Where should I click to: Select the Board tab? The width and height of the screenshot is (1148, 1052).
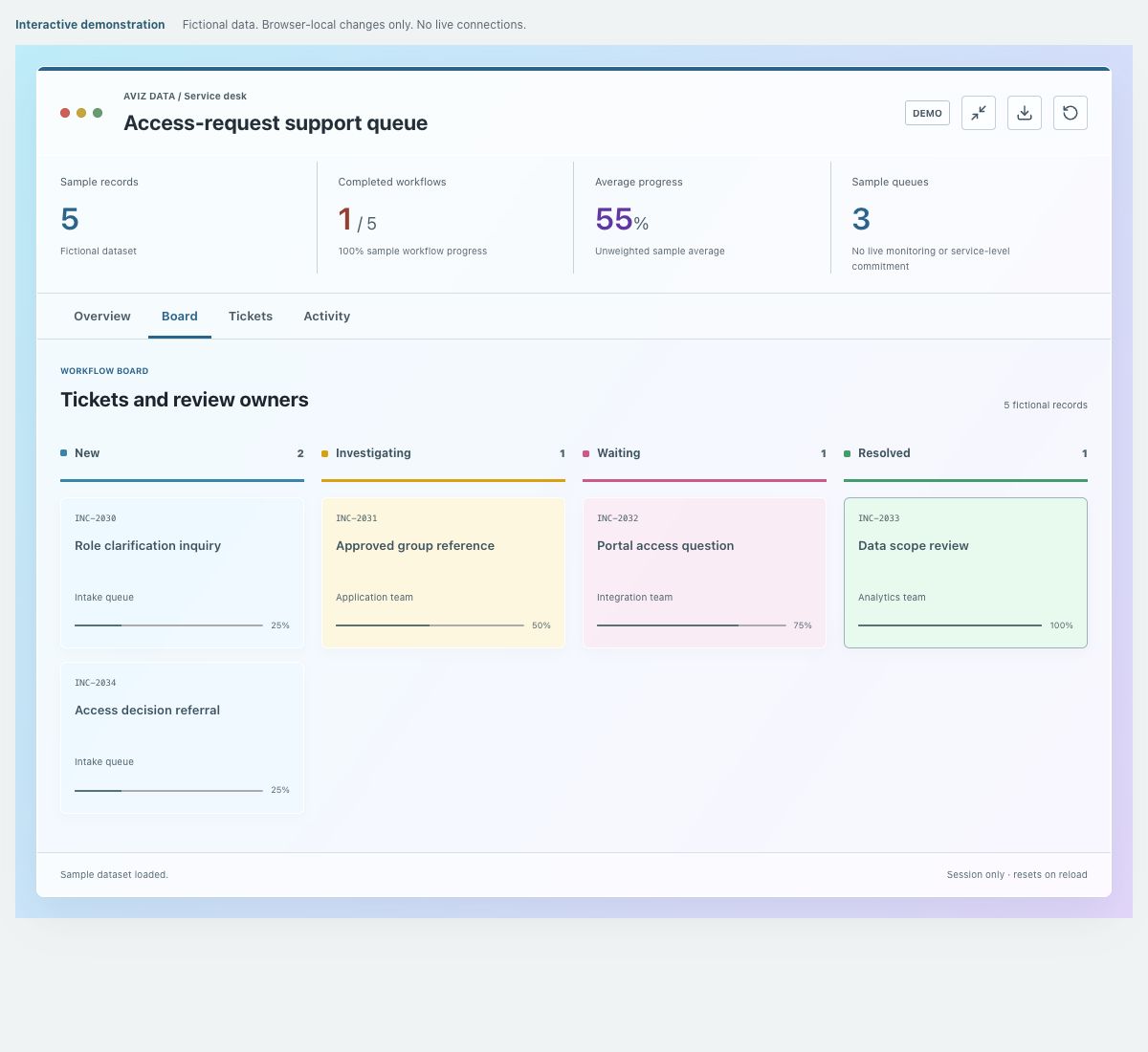pyautogui.click(x=180, y=317)
